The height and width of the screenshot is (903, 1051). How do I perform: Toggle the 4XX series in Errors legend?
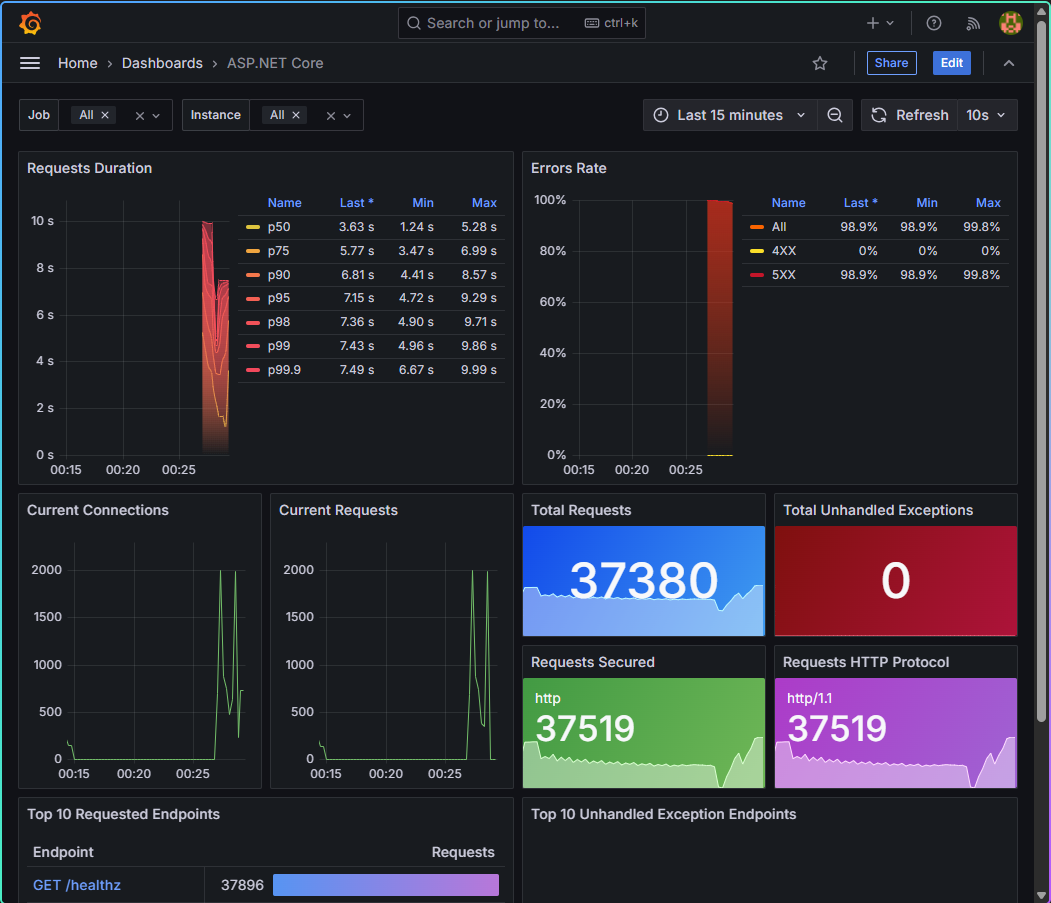coord(784,251)
